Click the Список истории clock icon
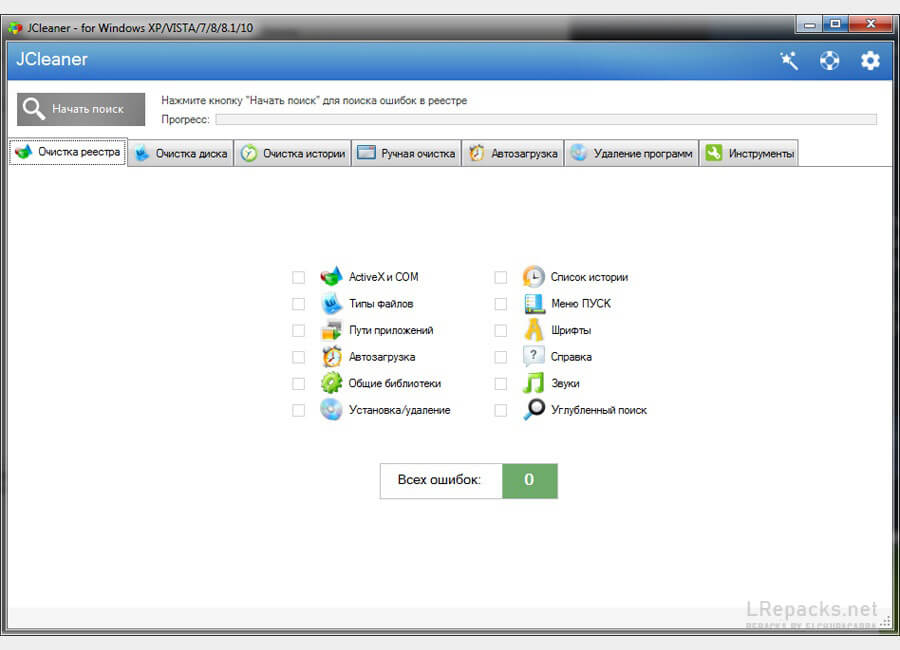The height and width of the screenshot is (650, 900). point(534,277)
